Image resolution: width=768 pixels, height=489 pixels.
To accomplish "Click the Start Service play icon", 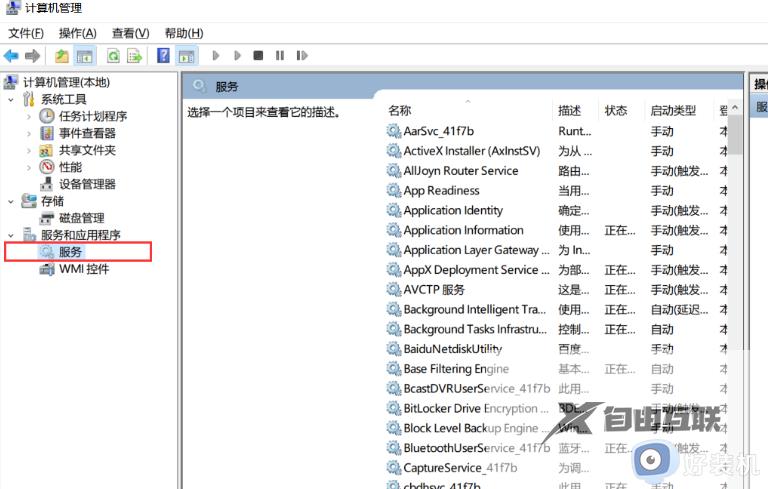I will click(216, 55).
